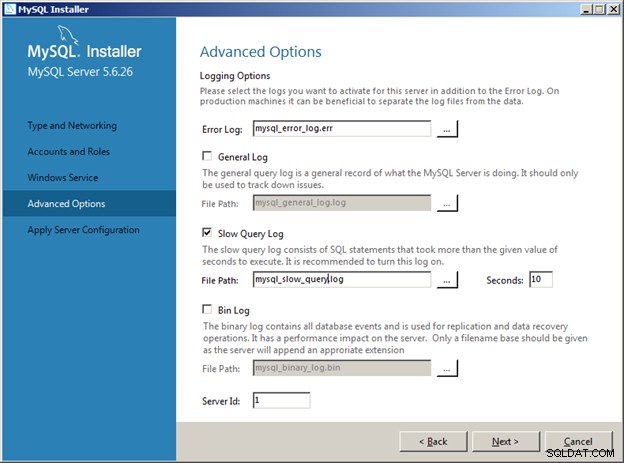Click the slow query log File Path field
The image size is (624, 463).
point(342,279)
